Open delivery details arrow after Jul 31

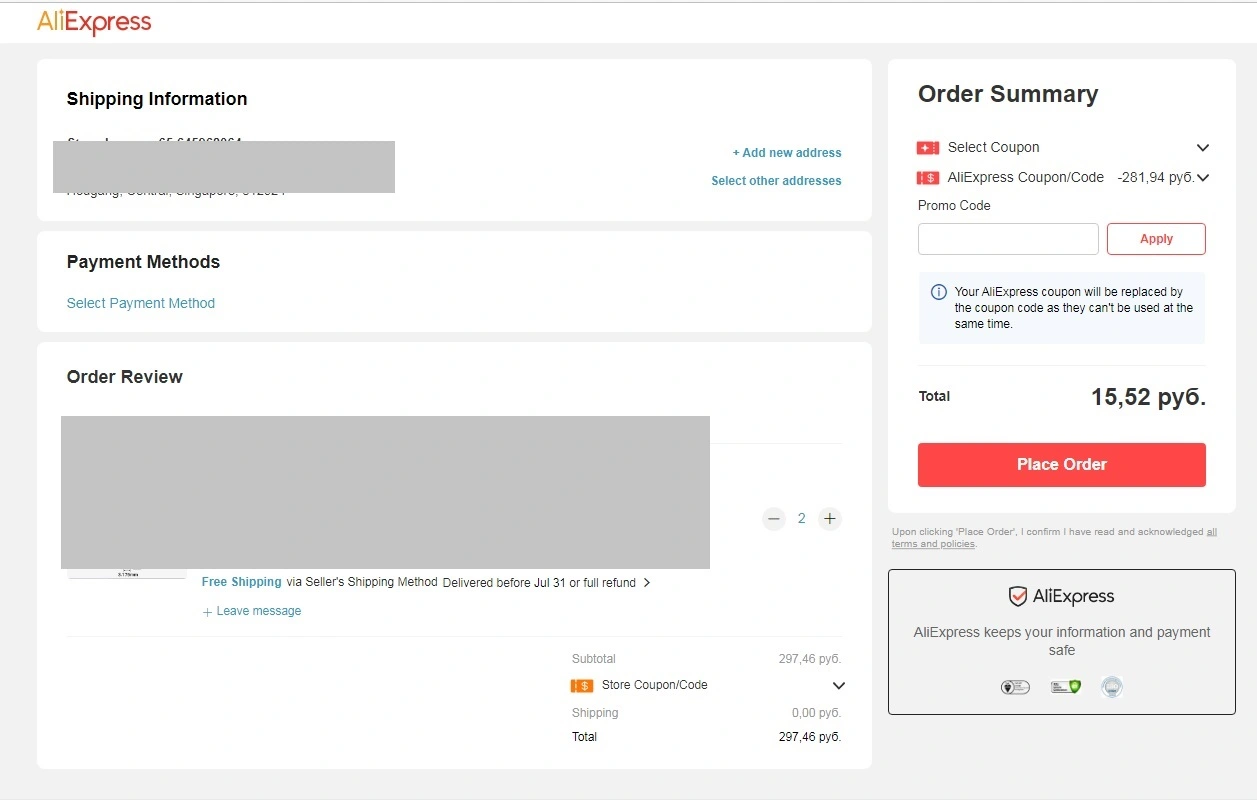[647, 583]
